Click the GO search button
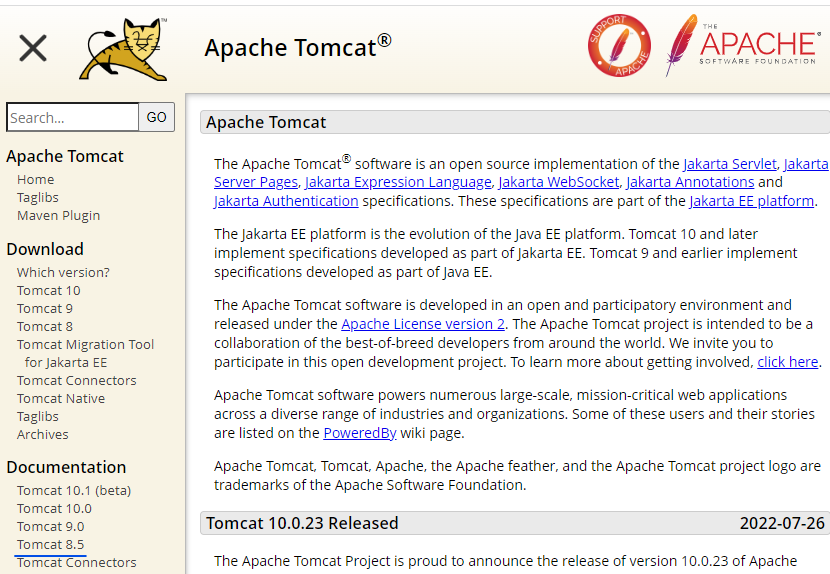The height and width of the screenshot is (574, 830). (157, 117)
